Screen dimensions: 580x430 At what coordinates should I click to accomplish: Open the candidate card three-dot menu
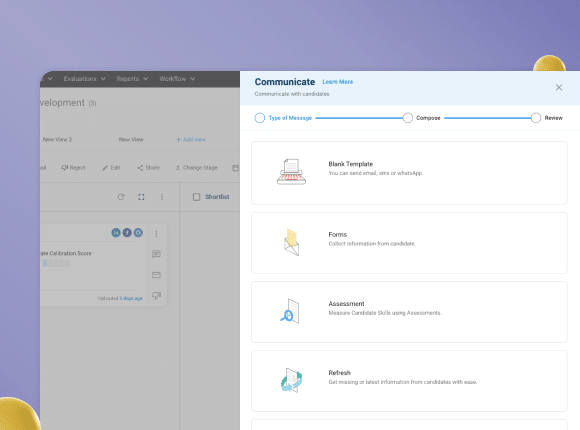(x=156, y=234)
